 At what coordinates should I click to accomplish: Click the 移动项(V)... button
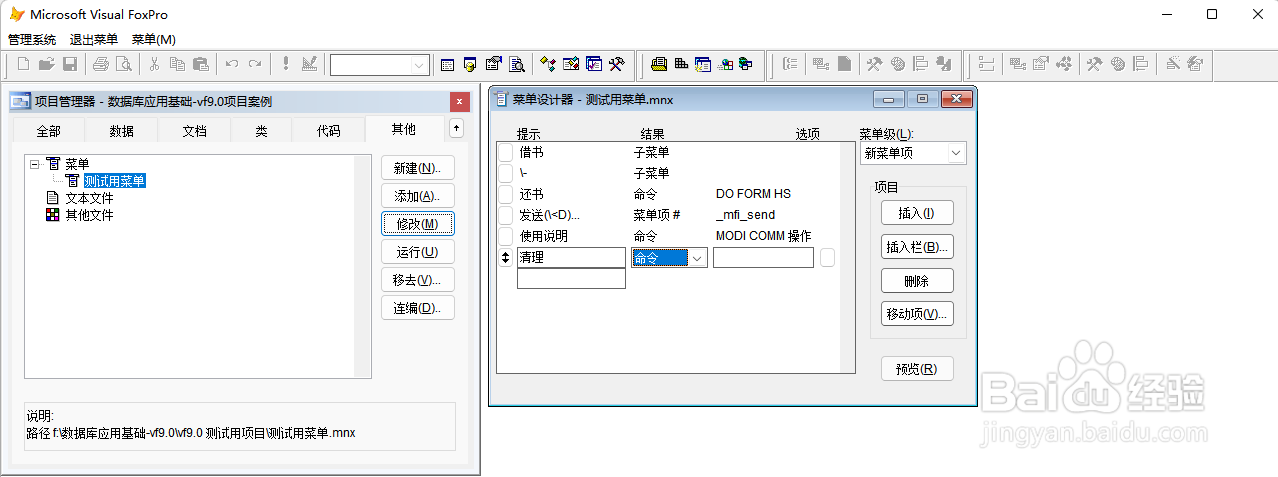tap(917, 314)
